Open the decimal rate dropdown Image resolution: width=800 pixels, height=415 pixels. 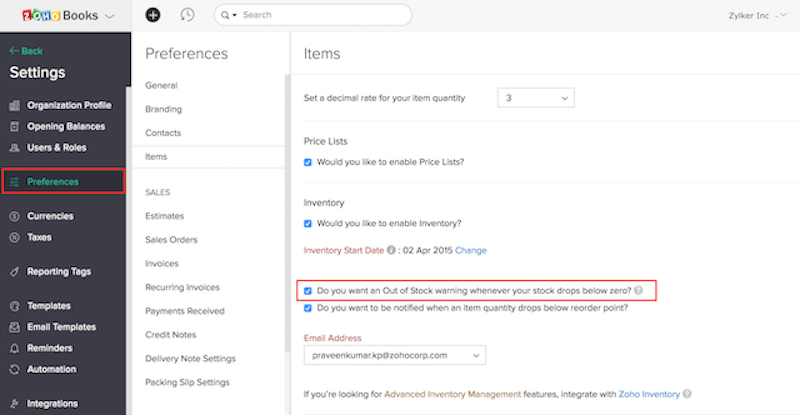tap(536, 98)
